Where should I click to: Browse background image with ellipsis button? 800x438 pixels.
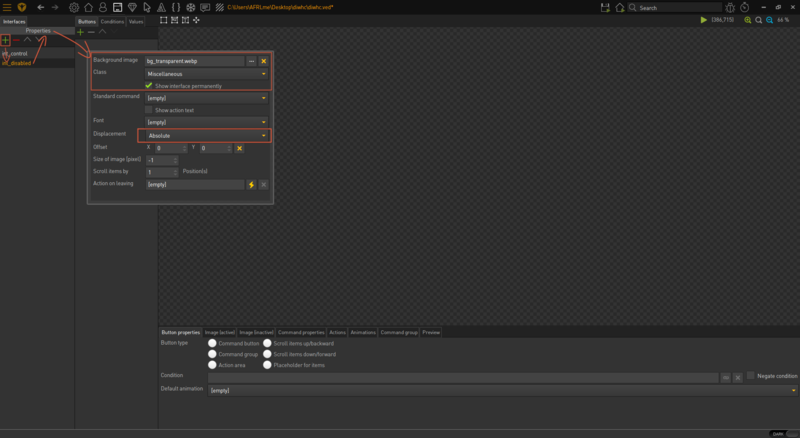click(252, 61)
